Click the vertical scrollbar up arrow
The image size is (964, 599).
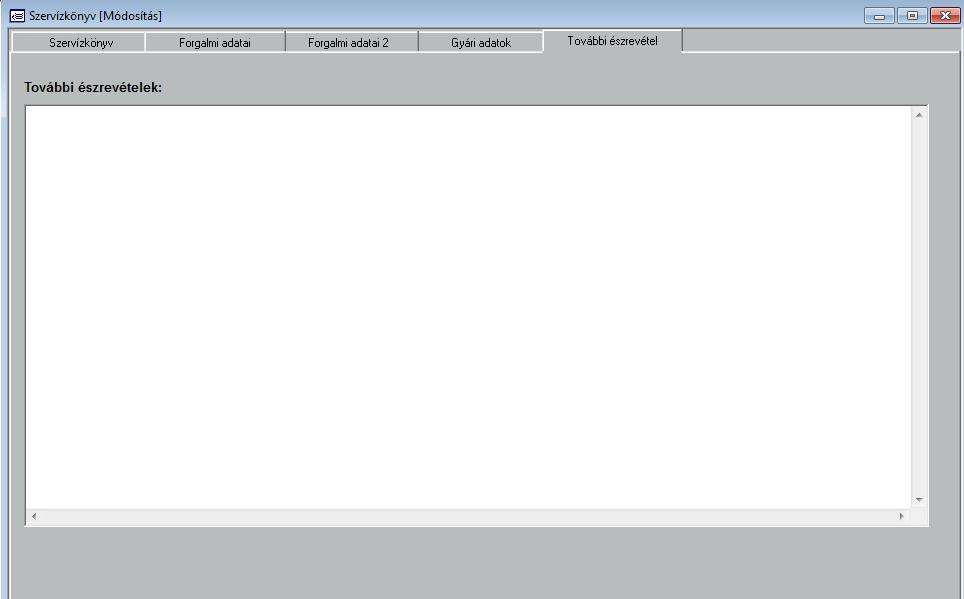click(x=919, y=115)
